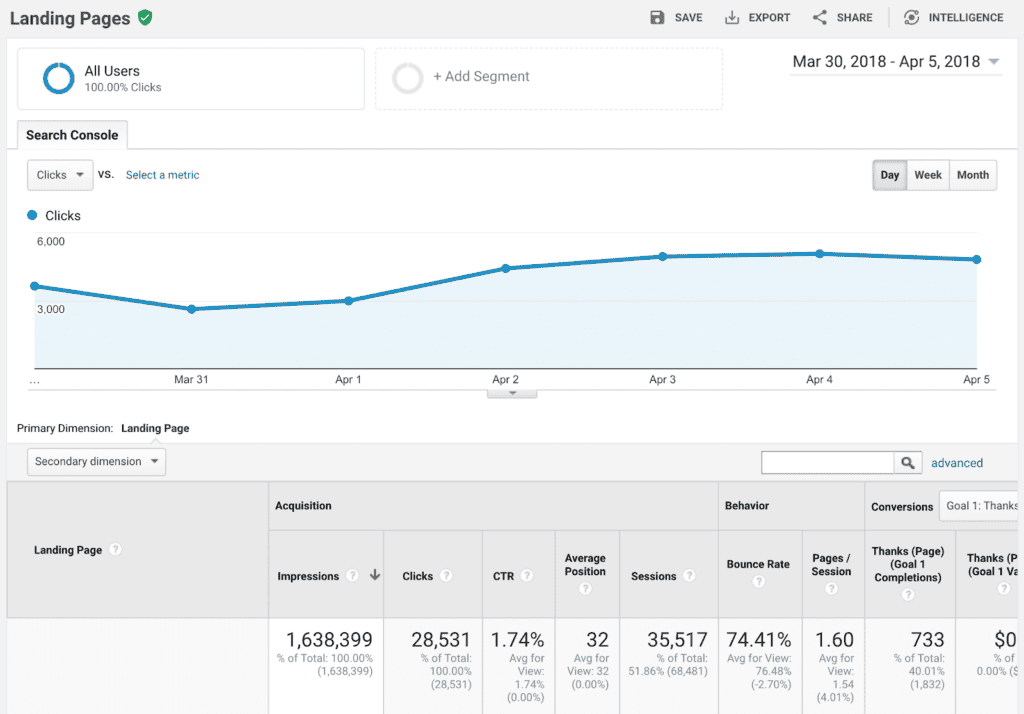The image size is (1024, 714).
Task: Select the Search Console tab
Action: tap(72, 135)
